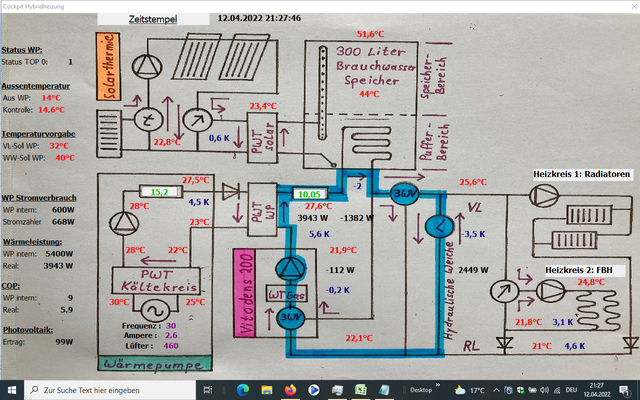Click the DEU language indicator
This screenshot has height=400, width=640.
click(571, 390)
